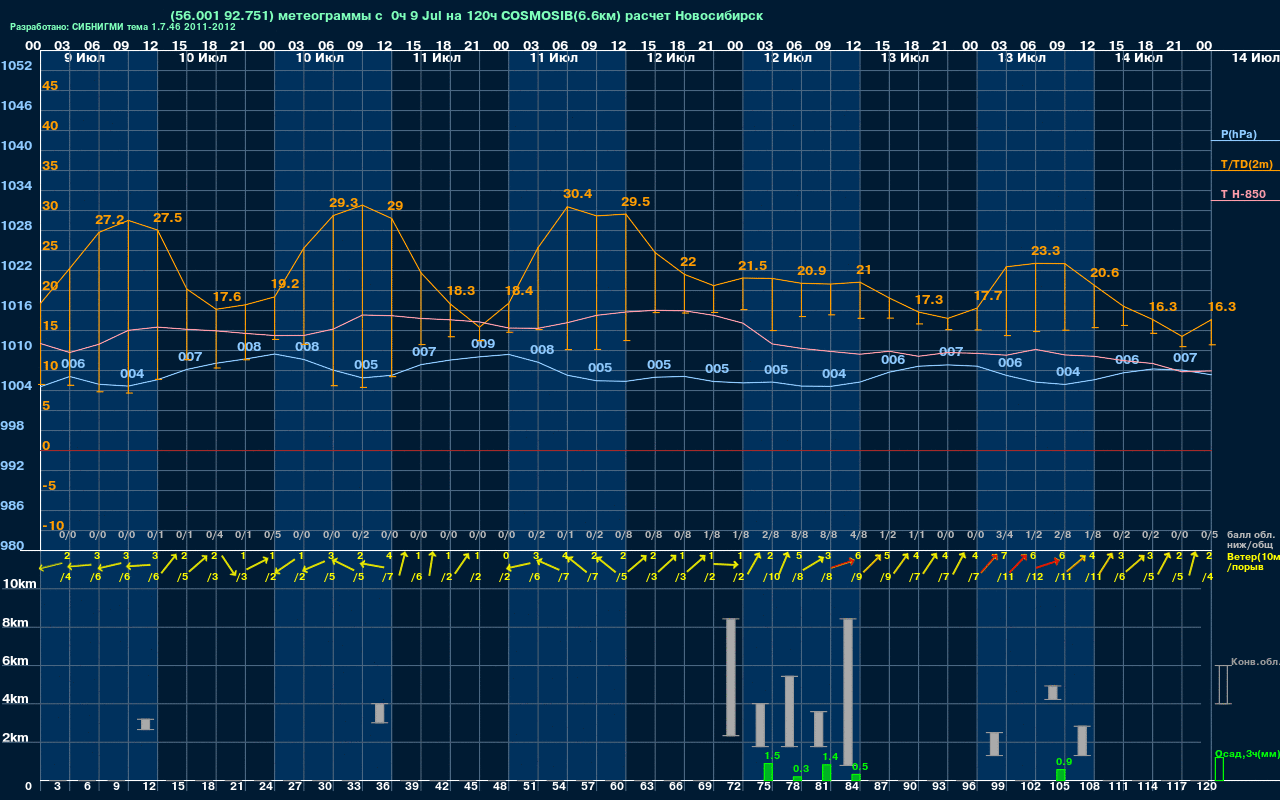Click the green precipitation legend symbol

[1219, 769]
